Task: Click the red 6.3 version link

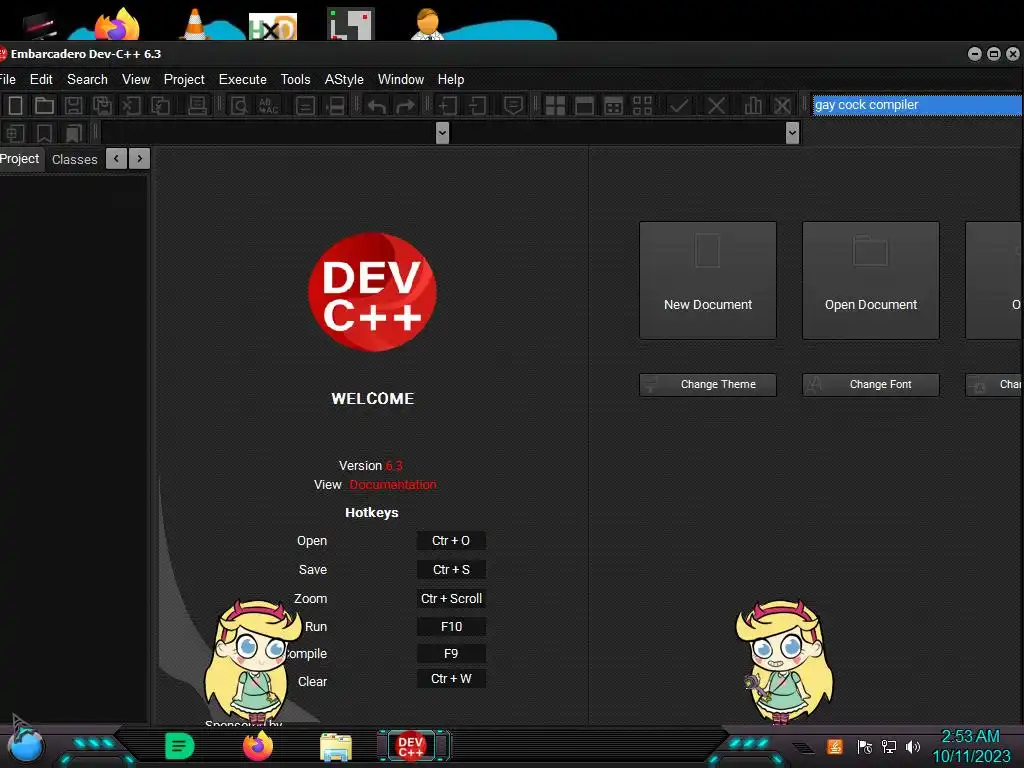Action: 394,466
